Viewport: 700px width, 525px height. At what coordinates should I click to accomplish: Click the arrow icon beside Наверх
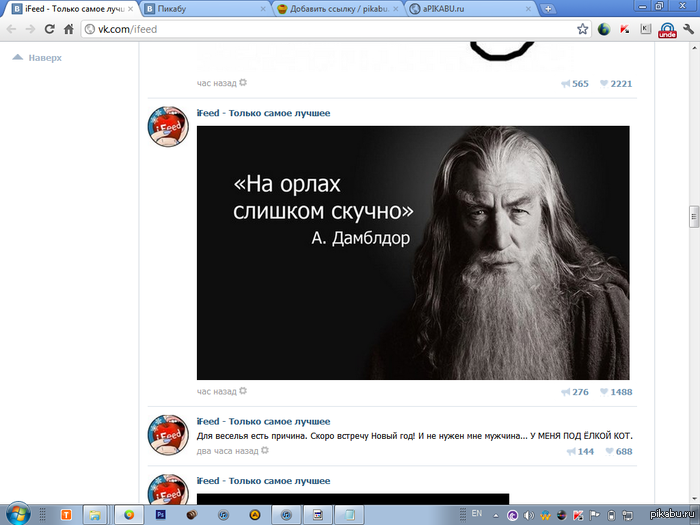(x=17, y=57)
